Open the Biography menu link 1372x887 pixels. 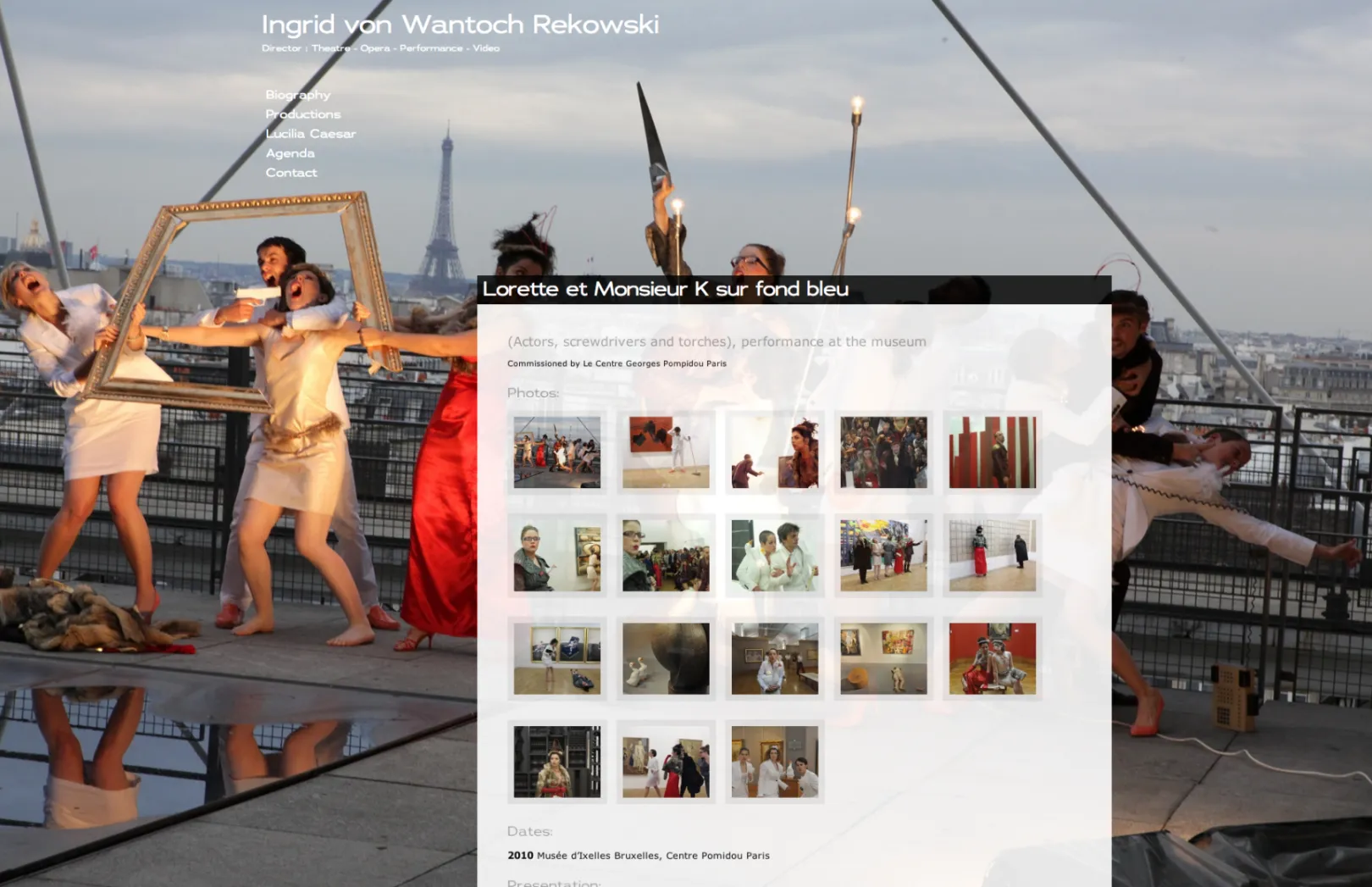298,95
